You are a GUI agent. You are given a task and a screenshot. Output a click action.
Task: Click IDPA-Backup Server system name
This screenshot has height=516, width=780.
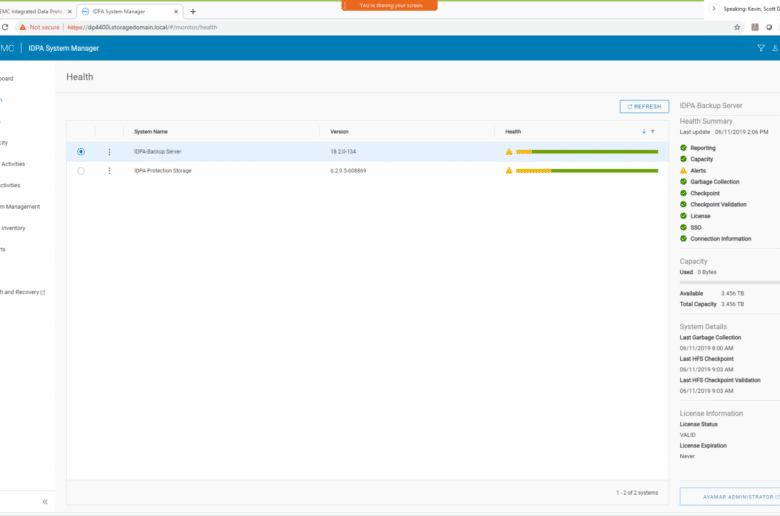point(158,152)
